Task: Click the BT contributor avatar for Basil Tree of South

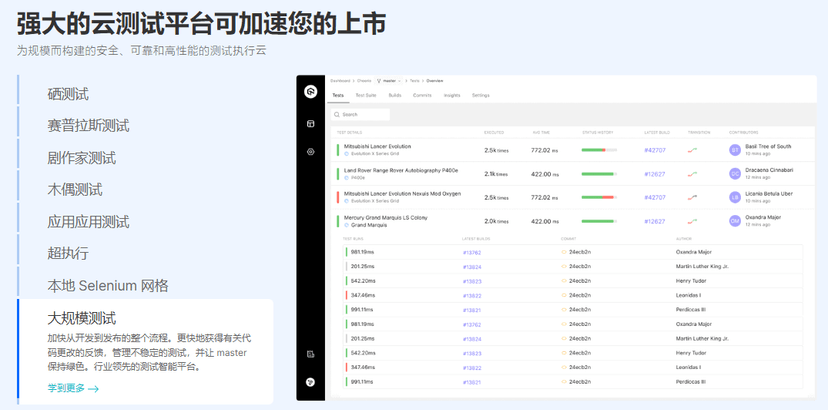Action: [735, 150]
